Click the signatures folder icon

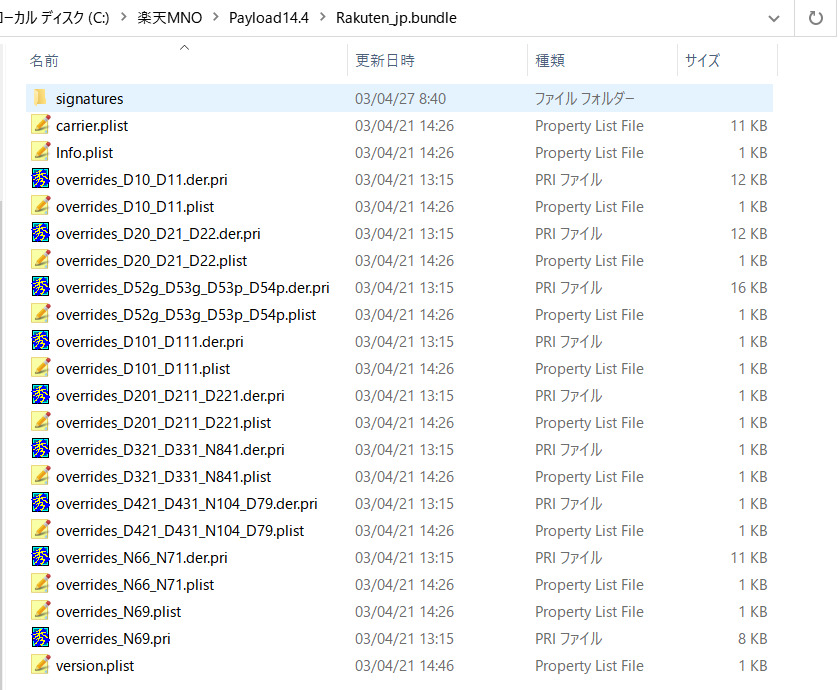40,98
